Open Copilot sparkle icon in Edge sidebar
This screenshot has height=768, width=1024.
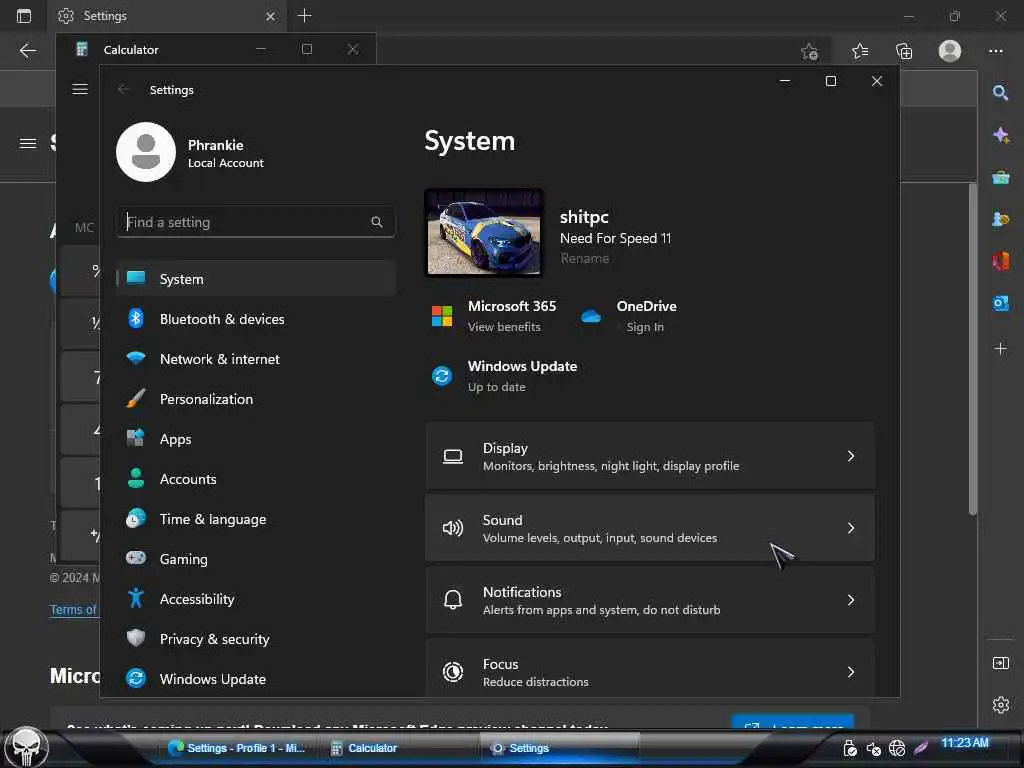point(1000,135)
